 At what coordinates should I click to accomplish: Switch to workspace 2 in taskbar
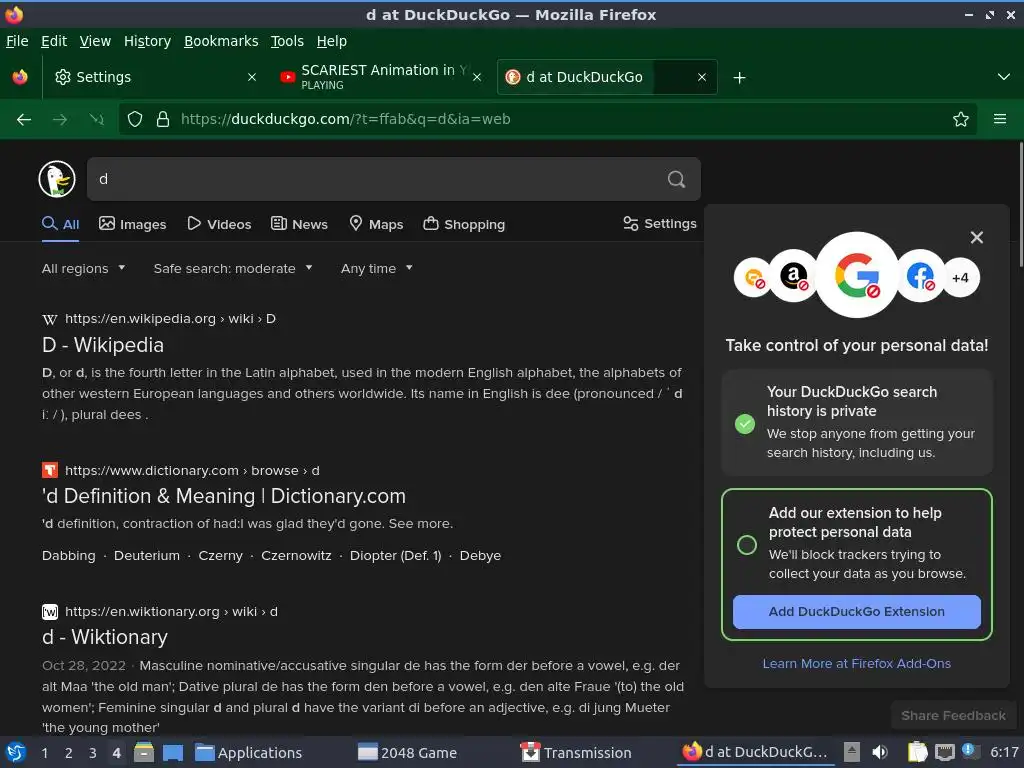[69, 752]
